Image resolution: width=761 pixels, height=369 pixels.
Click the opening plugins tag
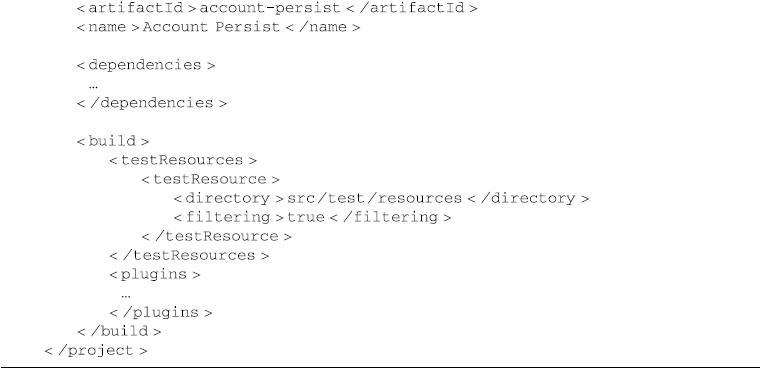[154, 274]
